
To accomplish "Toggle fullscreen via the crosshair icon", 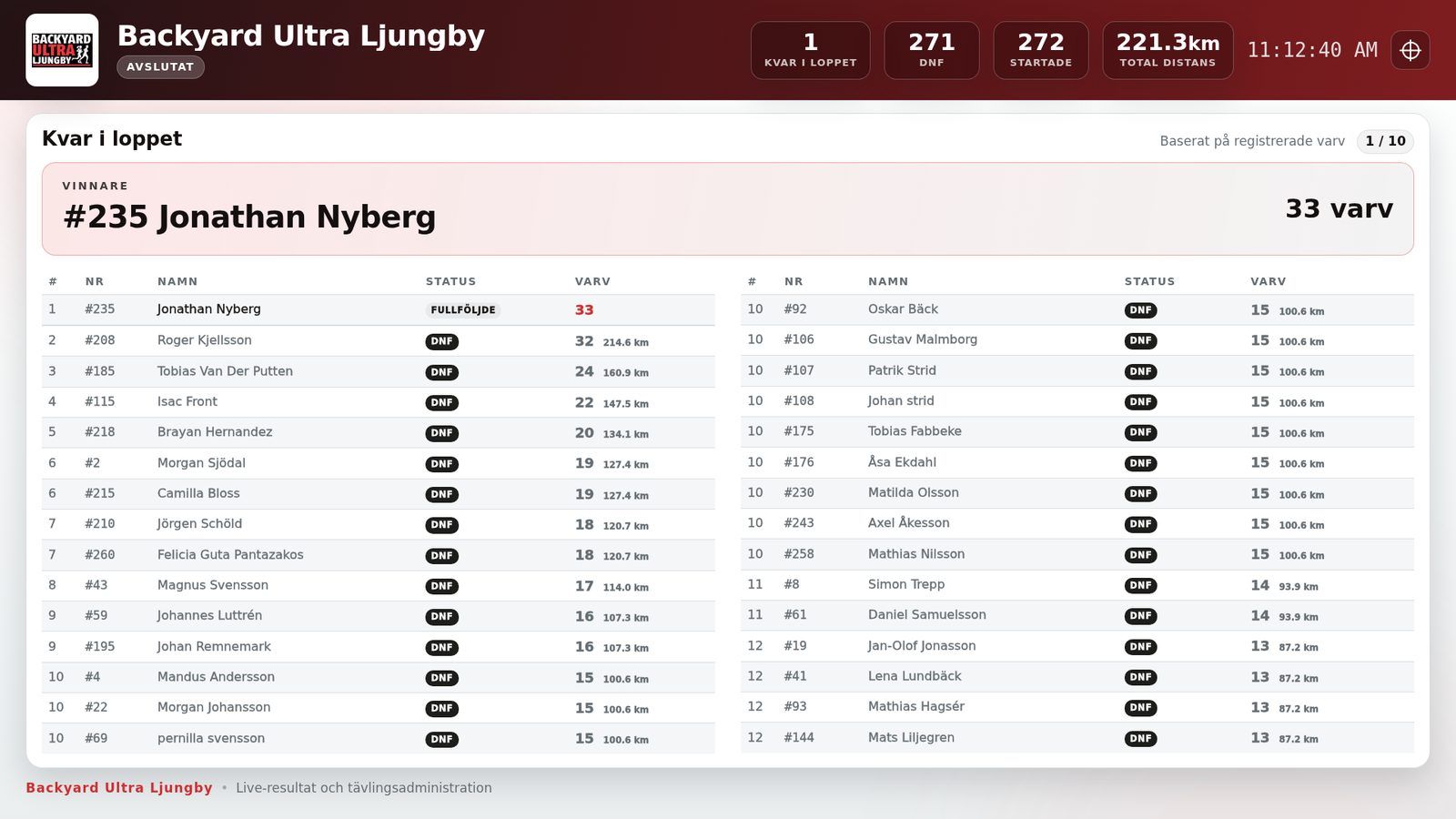I will pyautogui.click(x=1410, y=50).
